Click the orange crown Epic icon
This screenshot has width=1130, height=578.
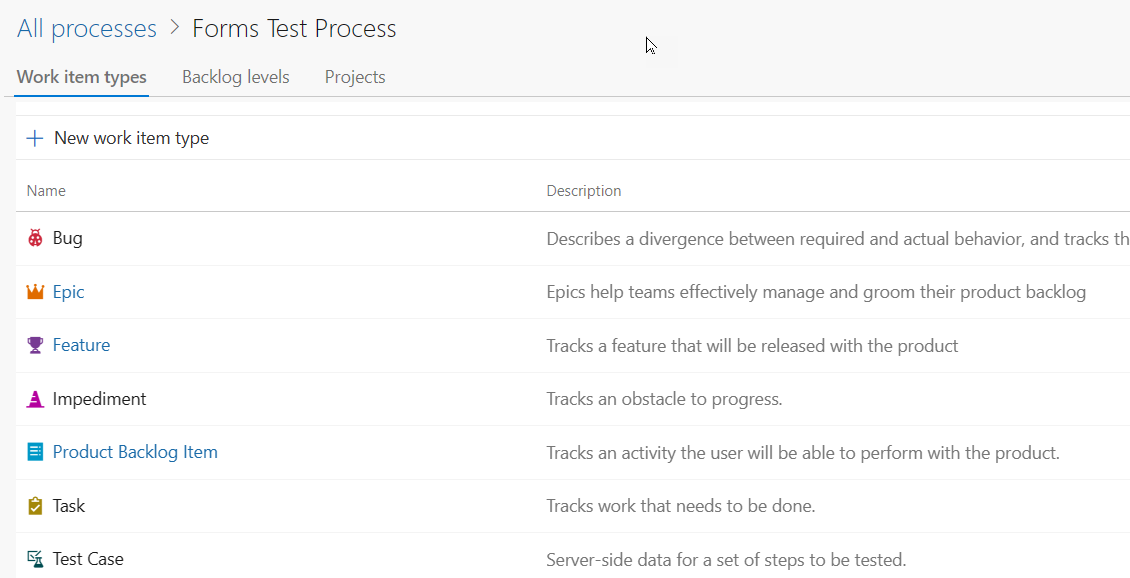pyautogui.click(x=35, y=292)
